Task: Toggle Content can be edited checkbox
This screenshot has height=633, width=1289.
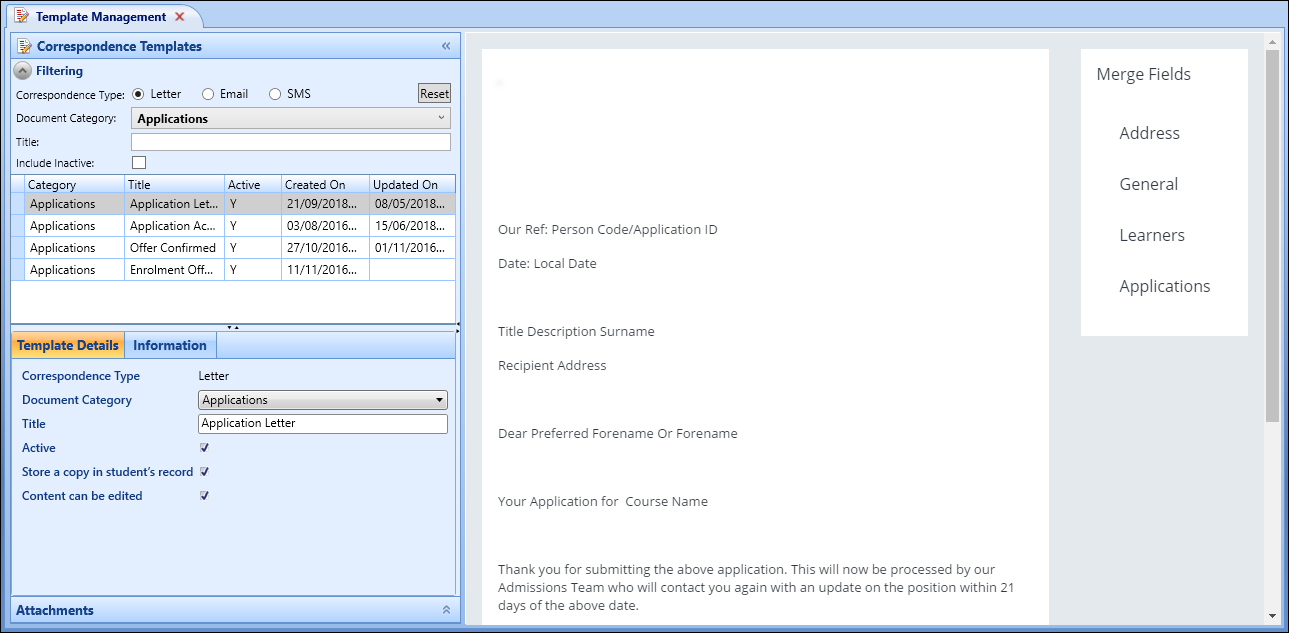Action: click(204, 496)
